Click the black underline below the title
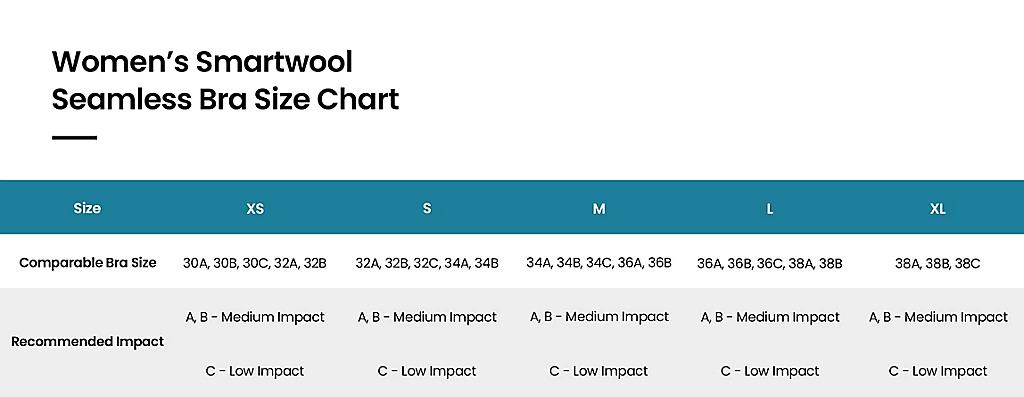 click(x=74, y=138)
